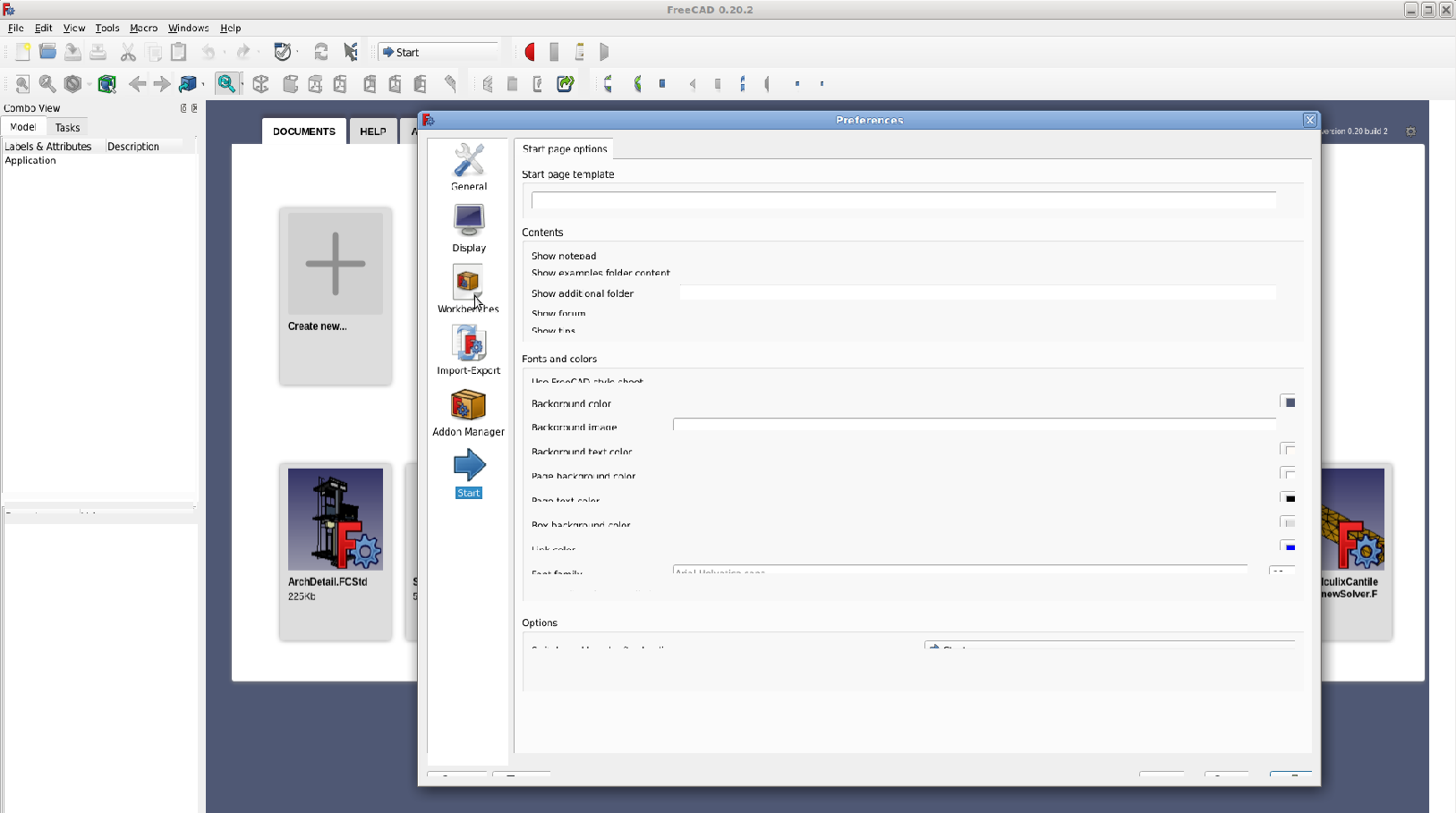Toggle bounding box icon

(x=106, y=83)
